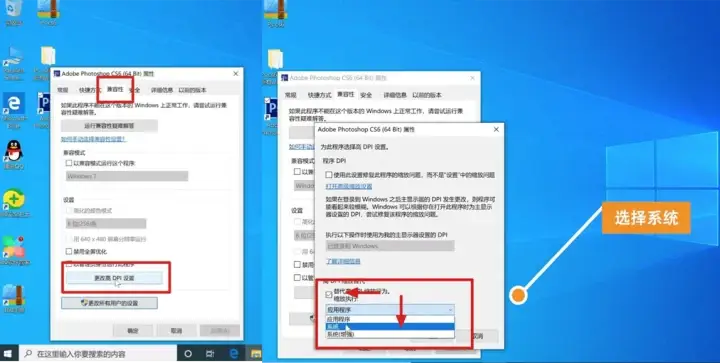Switch to 常规 tab in left properties window

click(x=63, y=90)
